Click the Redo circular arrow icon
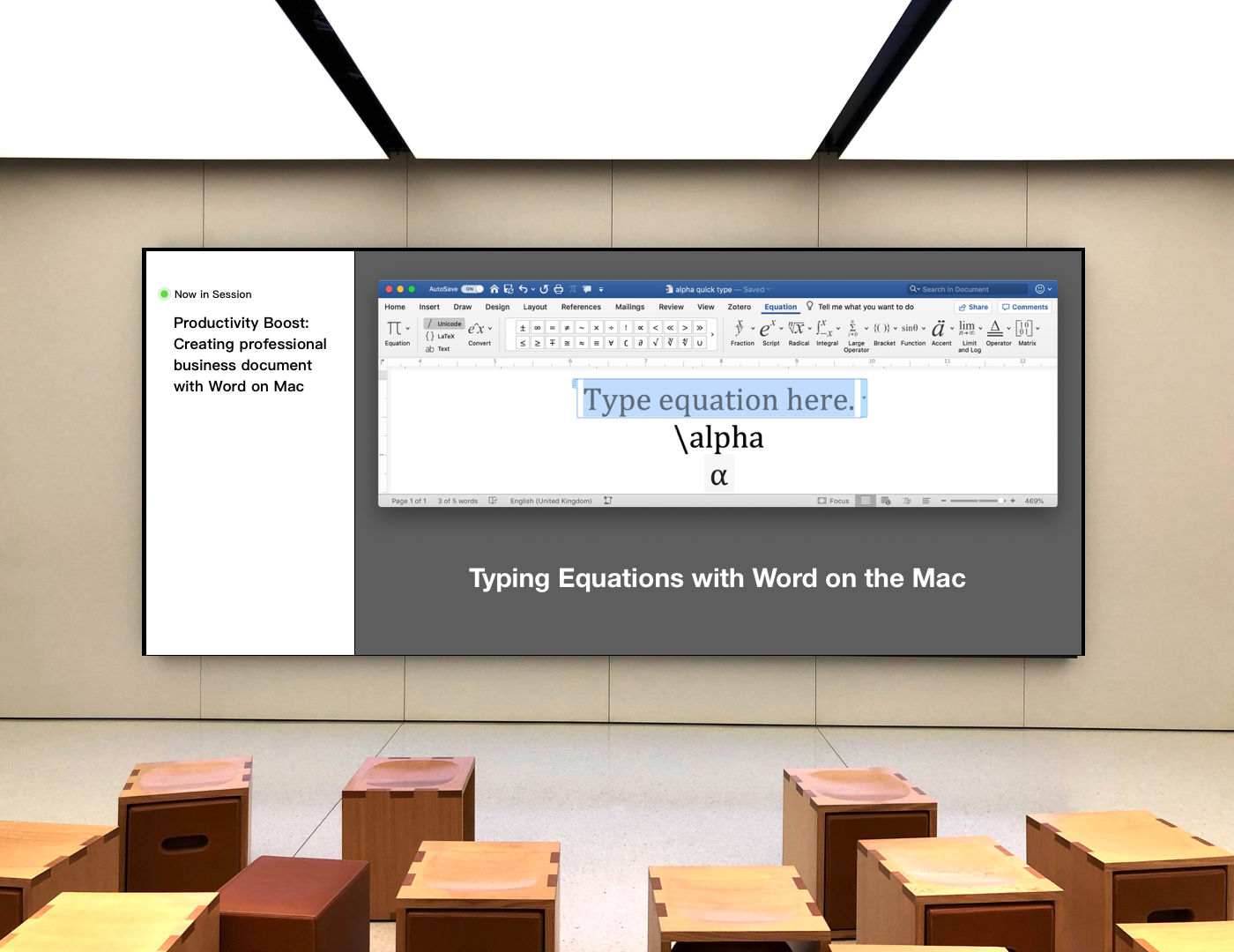Screen dimensions: 1234x952 tap(544, 289)
